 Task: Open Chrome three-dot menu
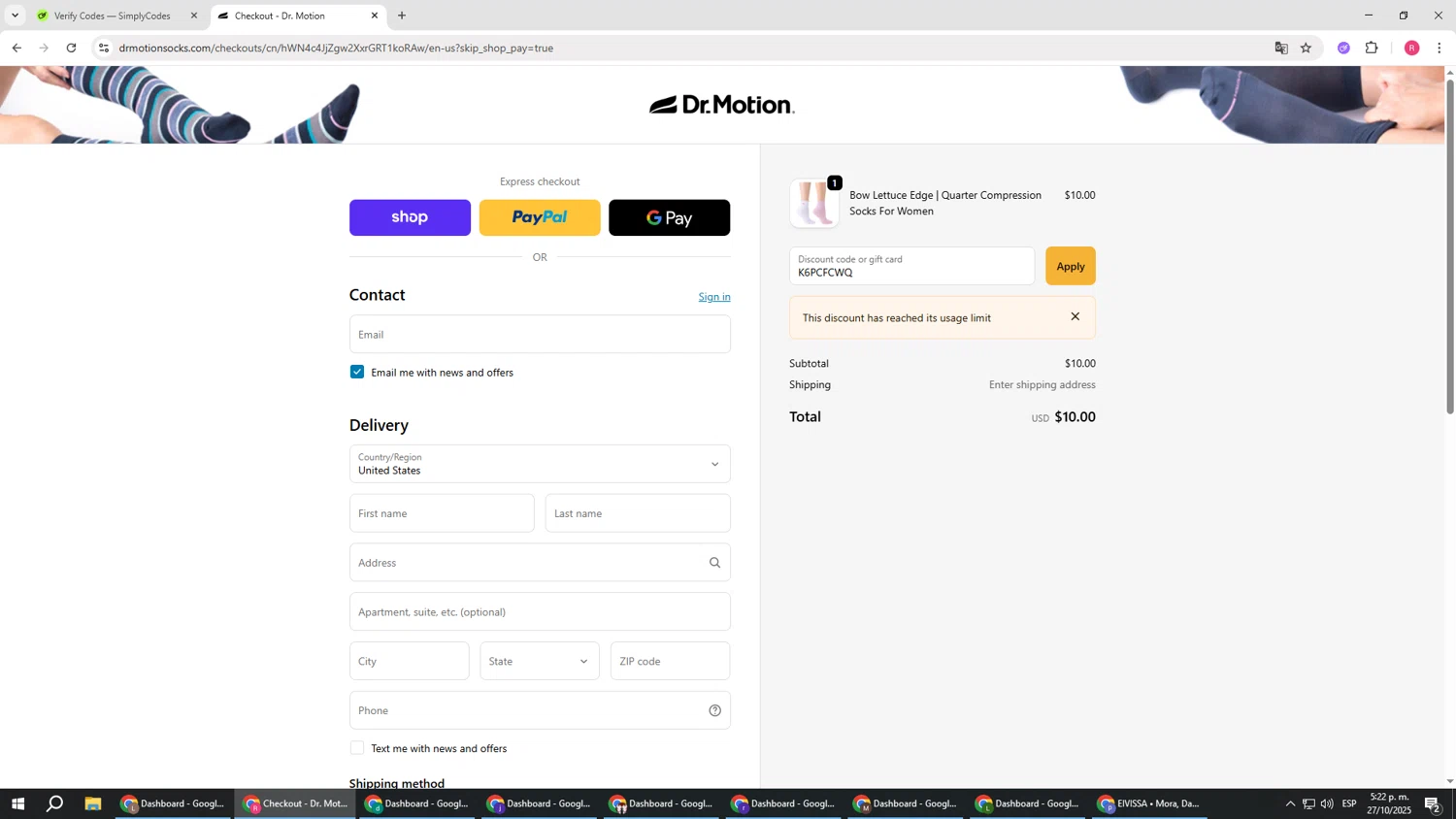(1439, 48)
